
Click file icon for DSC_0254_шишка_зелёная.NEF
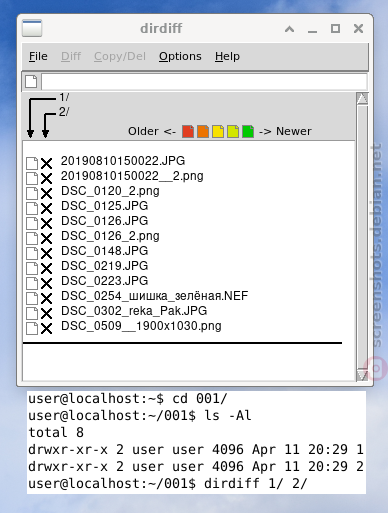click(x=32, y=298)
